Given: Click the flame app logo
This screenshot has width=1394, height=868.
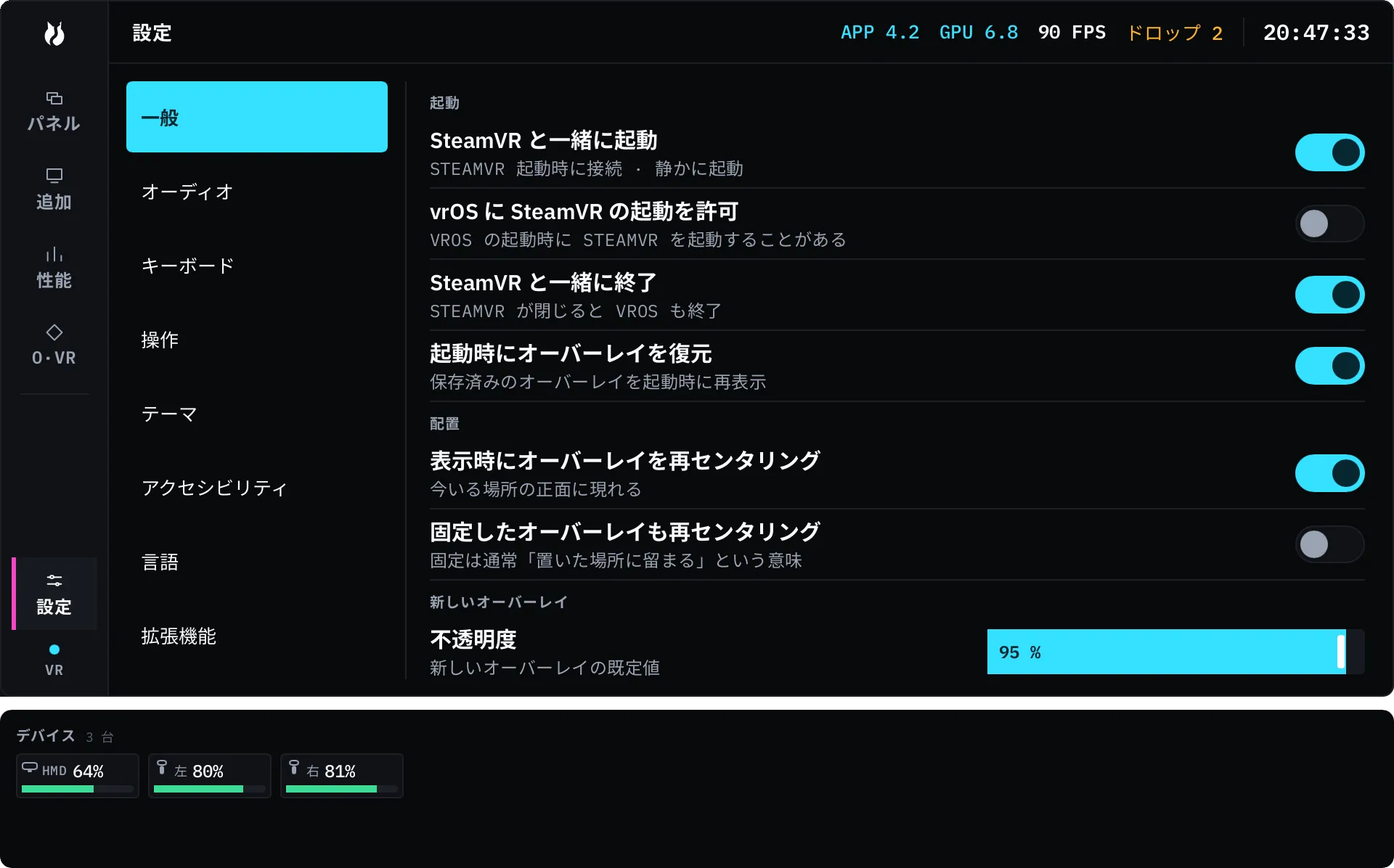Looking at the screenshot, I should [54, 33].
